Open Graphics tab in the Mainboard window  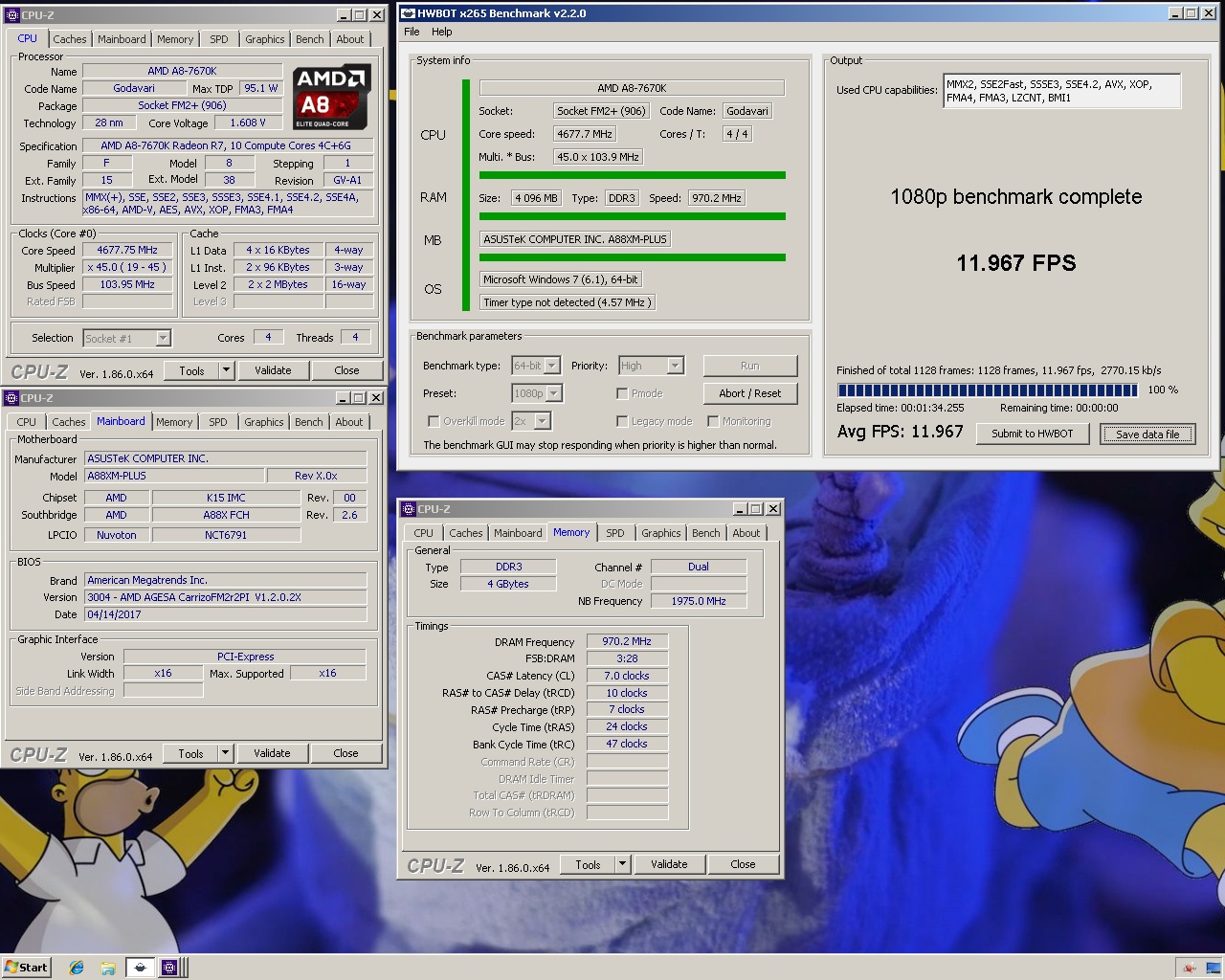coord(264,422)
